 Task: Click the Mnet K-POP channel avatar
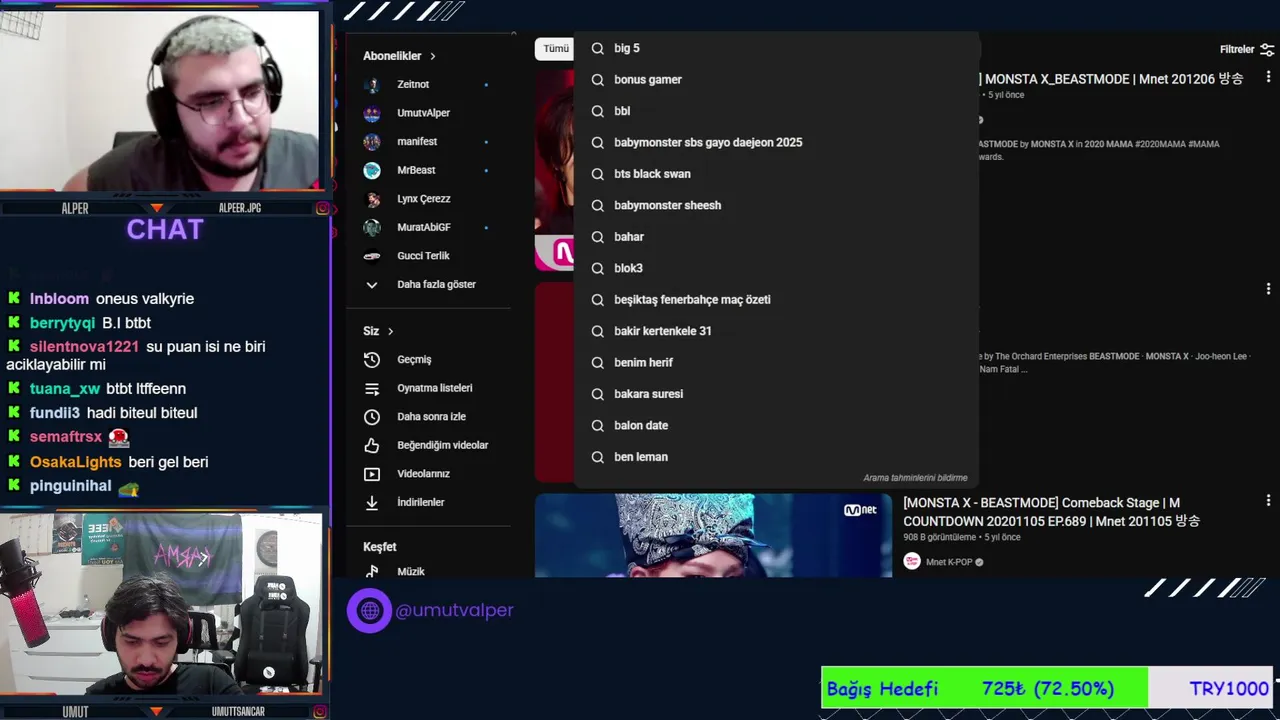(912, 562)
